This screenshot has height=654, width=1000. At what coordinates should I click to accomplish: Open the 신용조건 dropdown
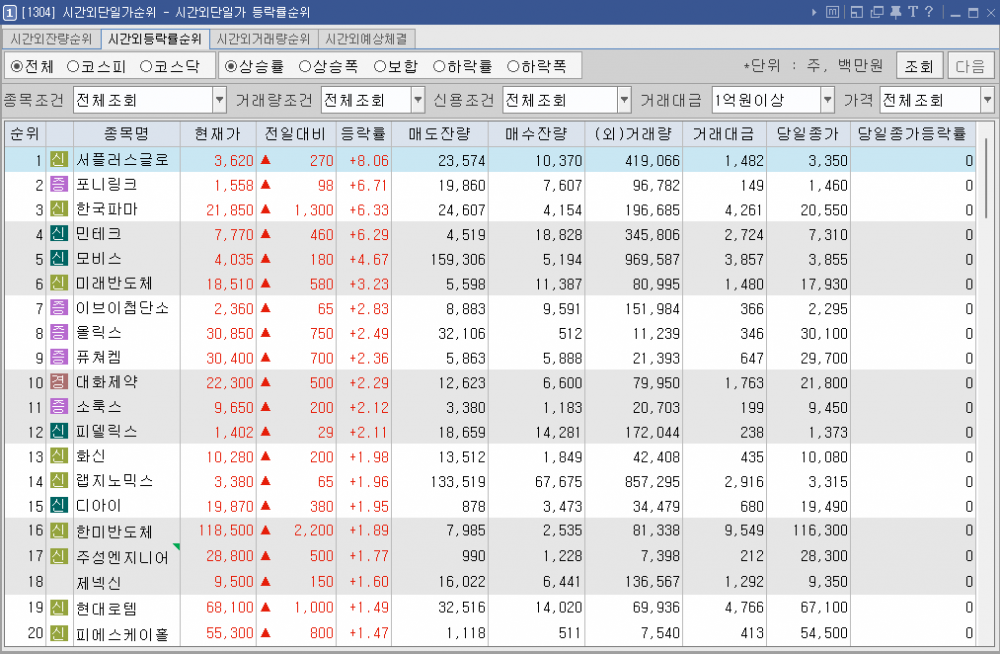click(x=624, y=100)
